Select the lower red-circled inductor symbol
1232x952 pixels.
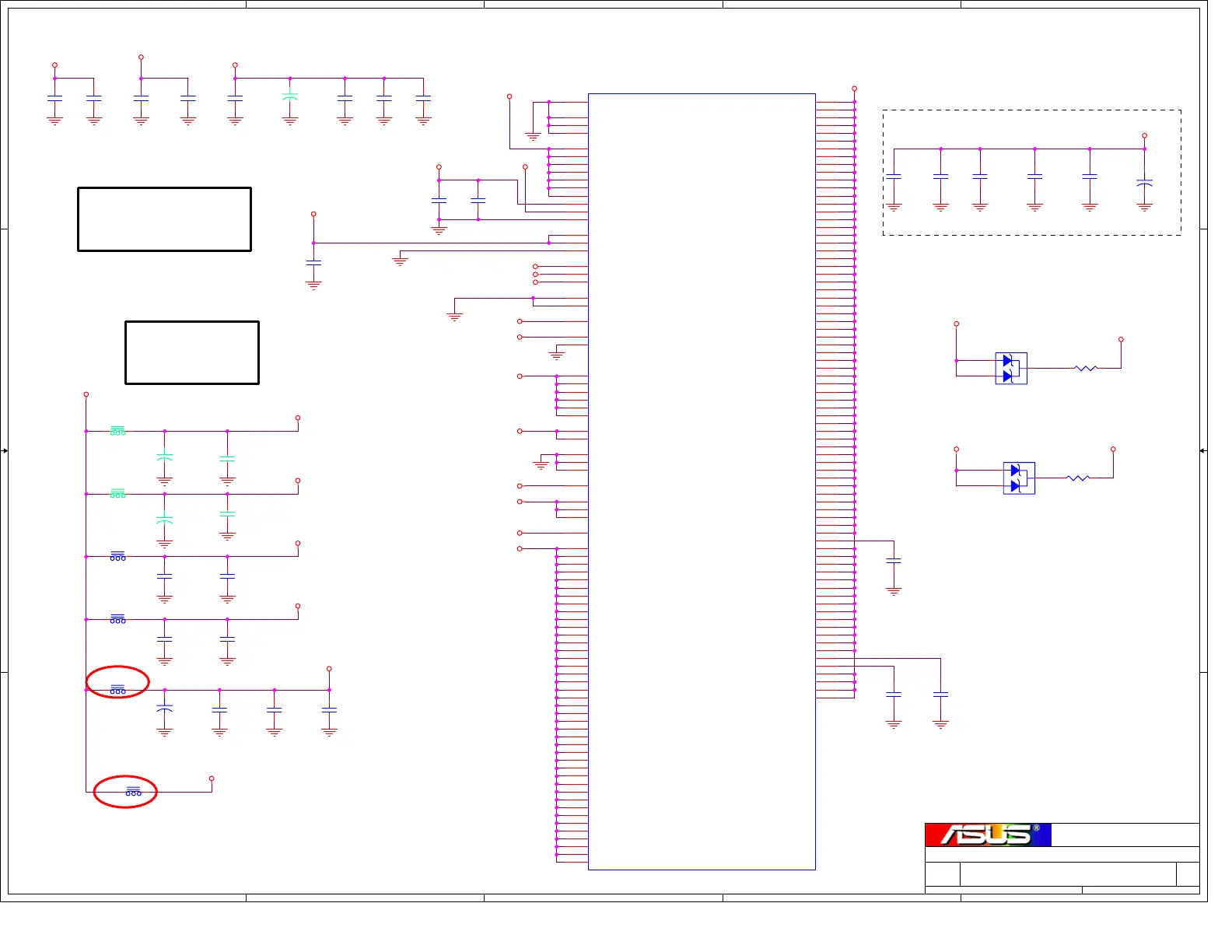point(133,792)
